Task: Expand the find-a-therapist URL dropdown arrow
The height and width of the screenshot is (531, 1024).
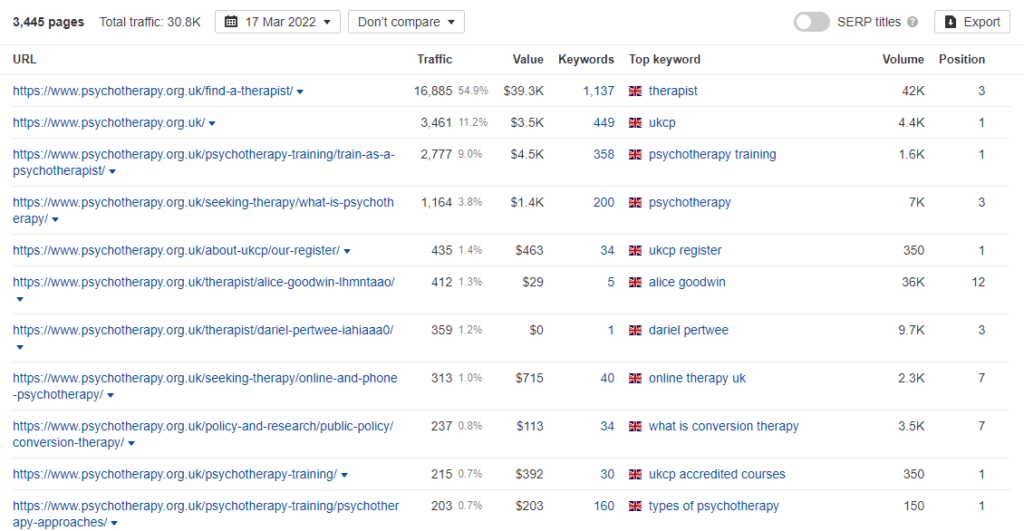Action: coord(300,92)
